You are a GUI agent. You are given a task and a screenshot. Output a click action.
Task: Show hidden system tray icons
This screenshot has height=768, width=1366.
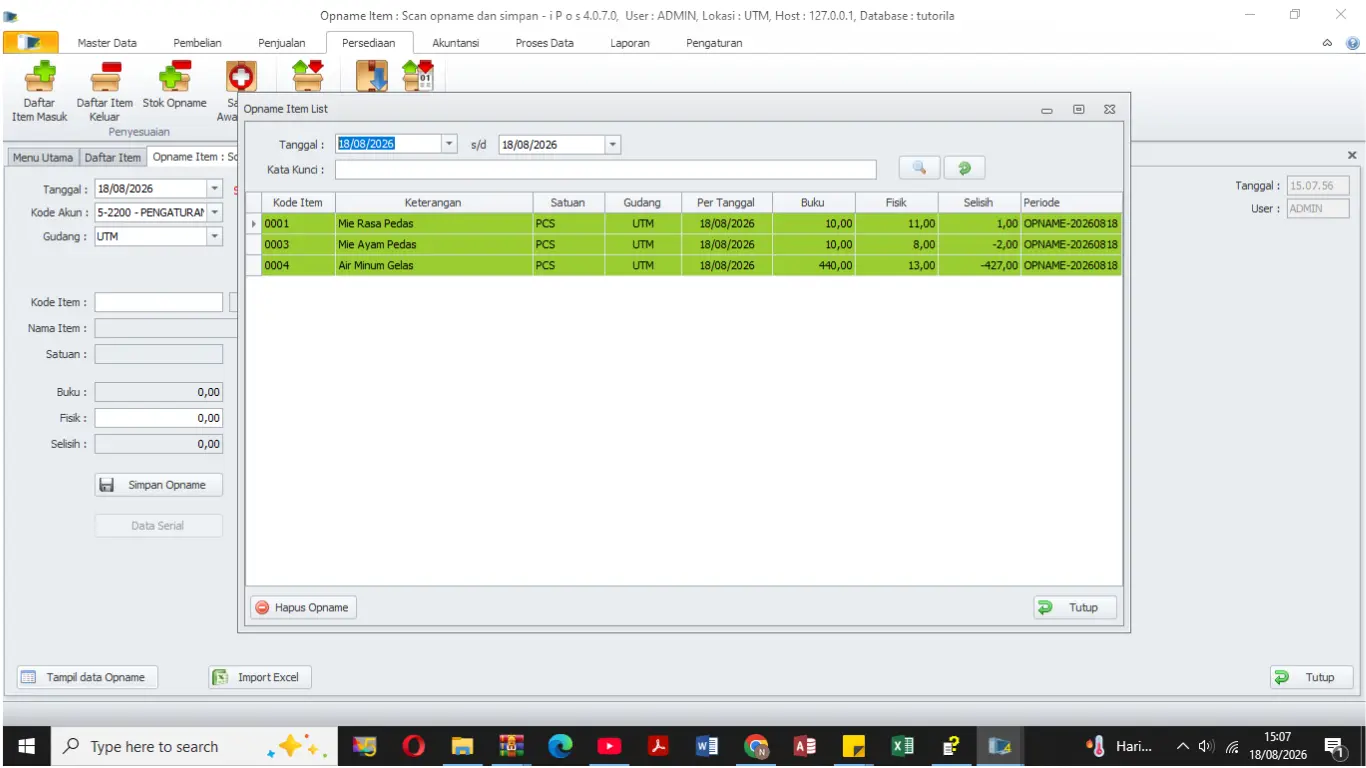coord(1183,747)
